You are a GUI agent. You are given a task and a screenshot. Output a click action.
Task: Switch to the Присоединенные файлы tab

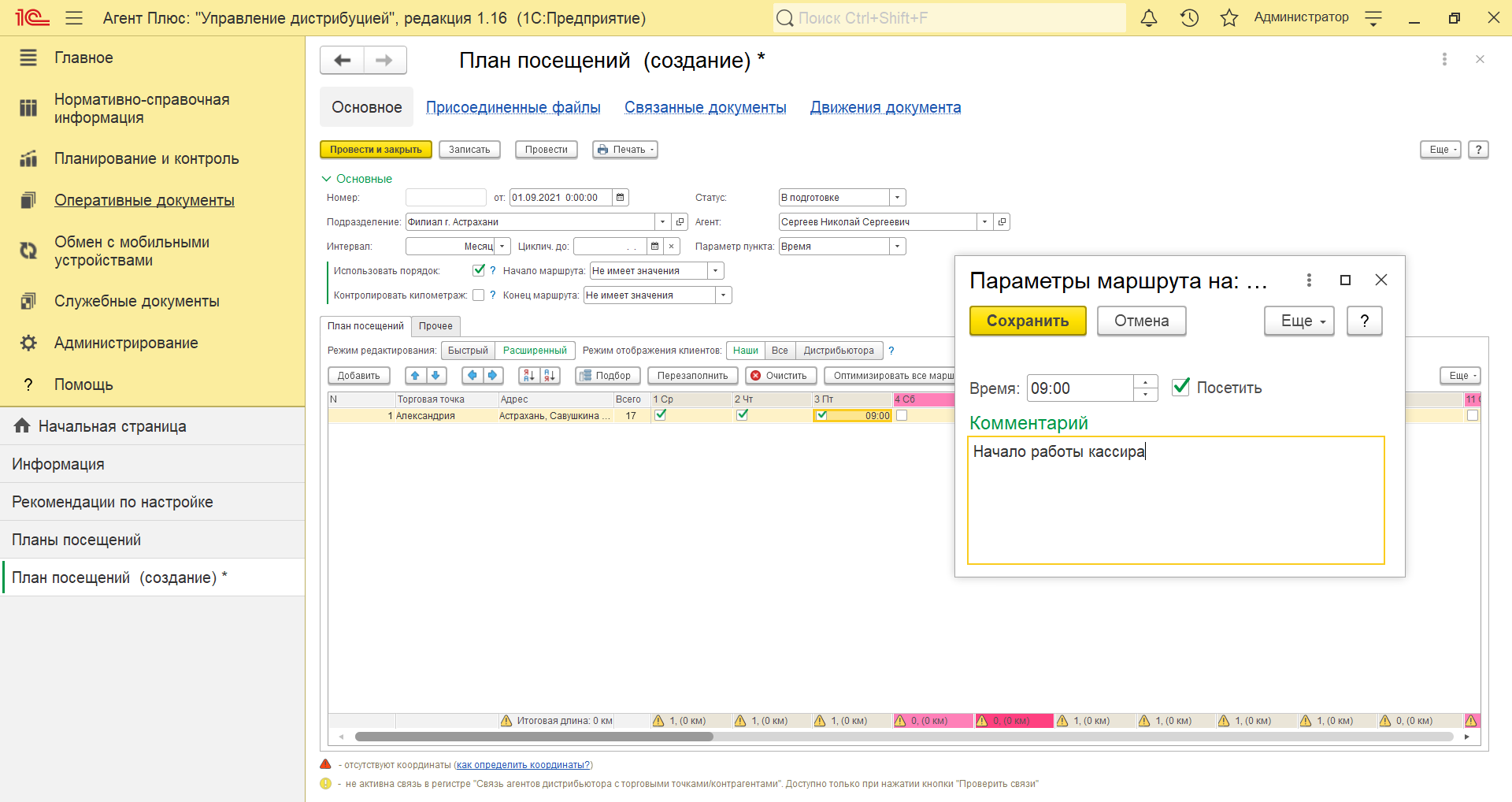coord(513,107)
